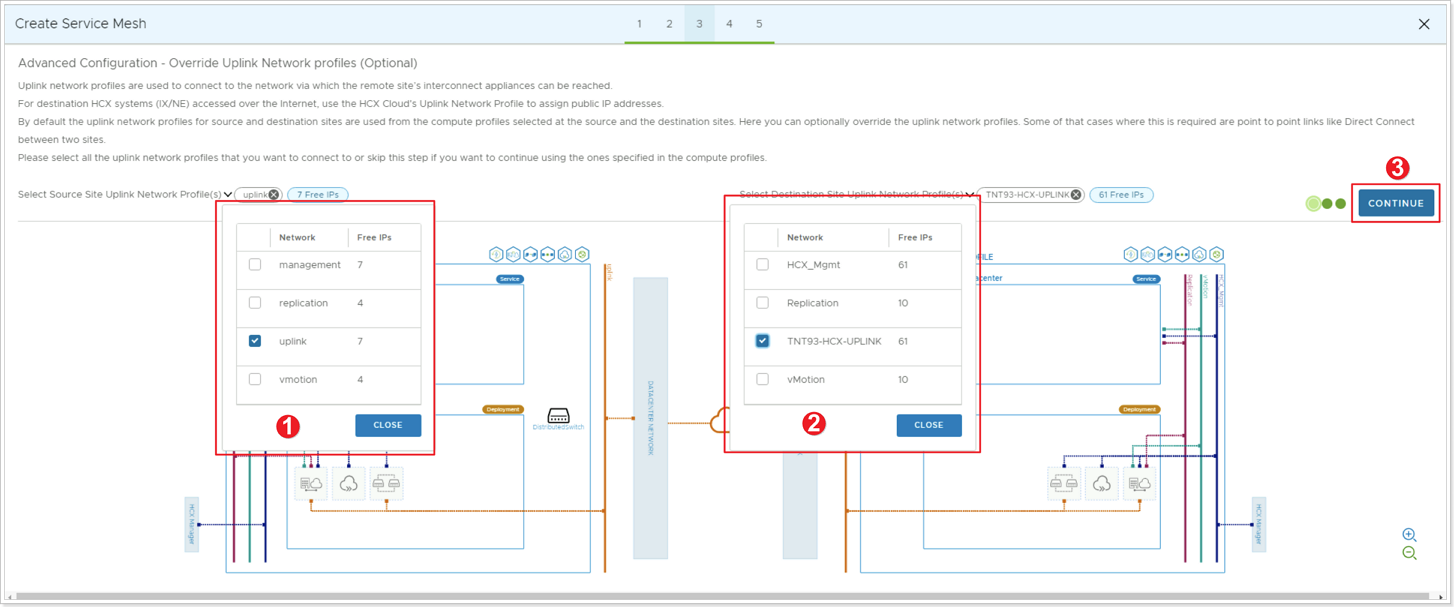Click the CONTINUE button
The width and height of the screenshot is (1454, 607).
coord(1396,202)
